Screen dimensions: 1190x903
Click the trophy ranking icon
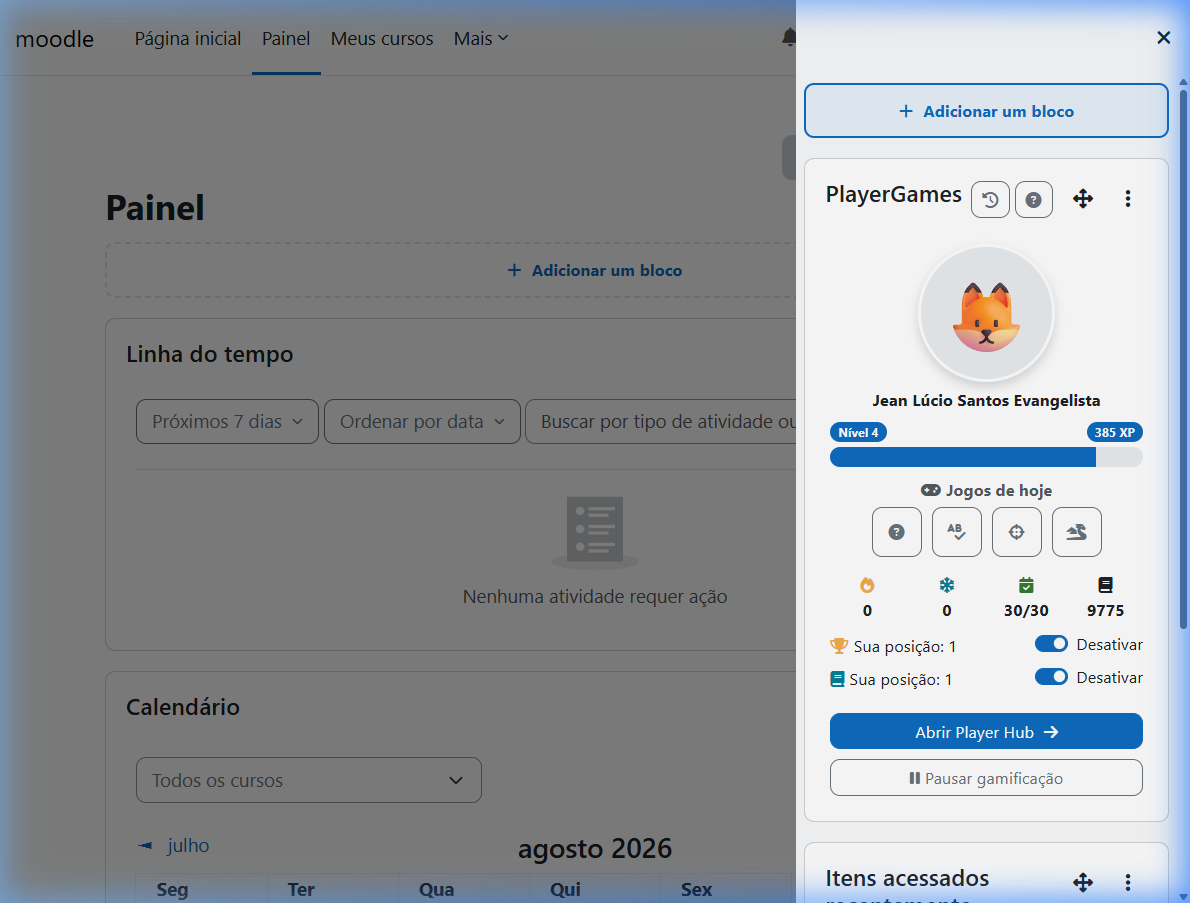click(839, 646)
